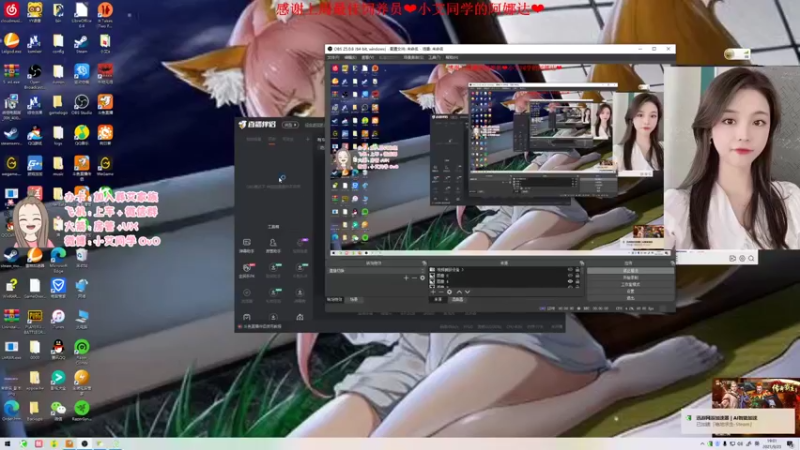The image size is (800, 450).
Task: Open game ad thumbnail above notification
Action: pyautogui.click(x=756, y=393)
